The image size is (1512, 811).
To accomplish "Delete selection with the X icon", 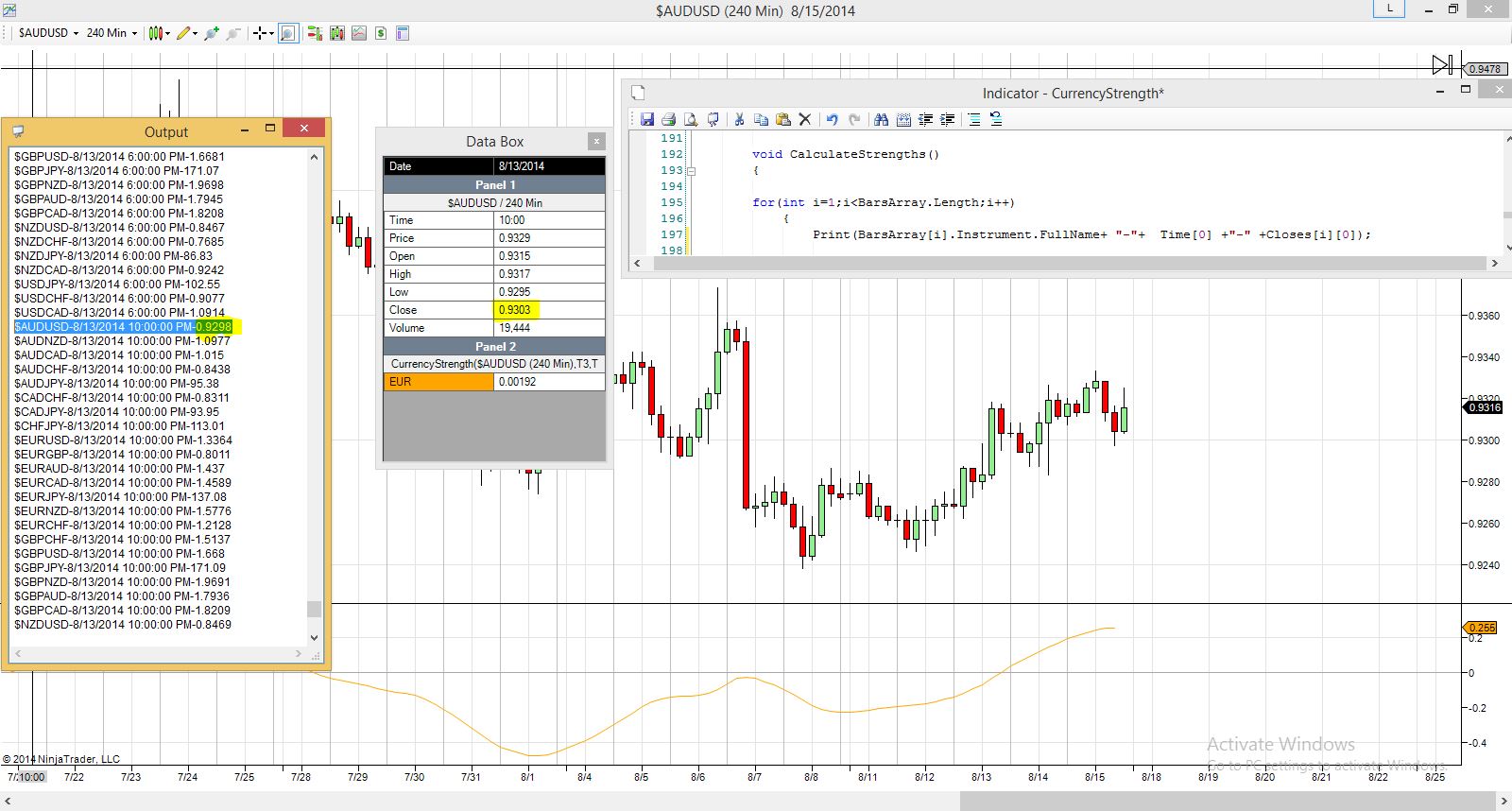I will (805, 119).
